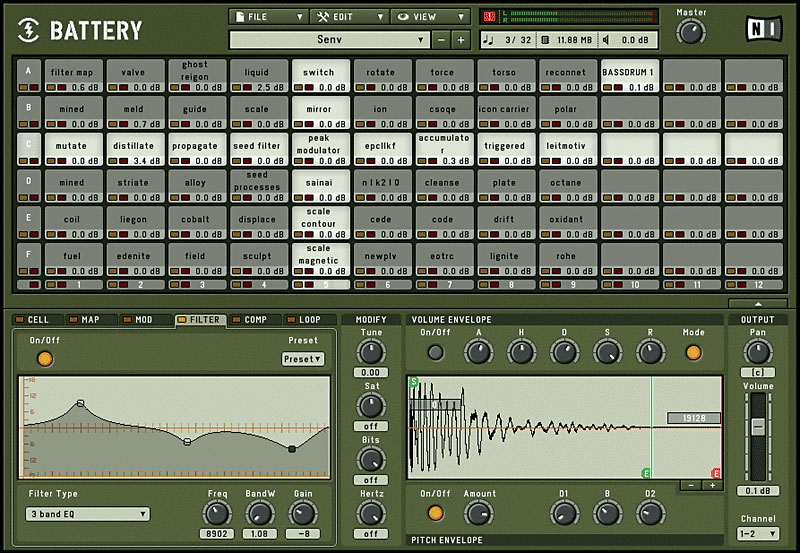800x553 pixels.
Task: Click the Sat saturation knob
Action: click(x=371, y=405)
